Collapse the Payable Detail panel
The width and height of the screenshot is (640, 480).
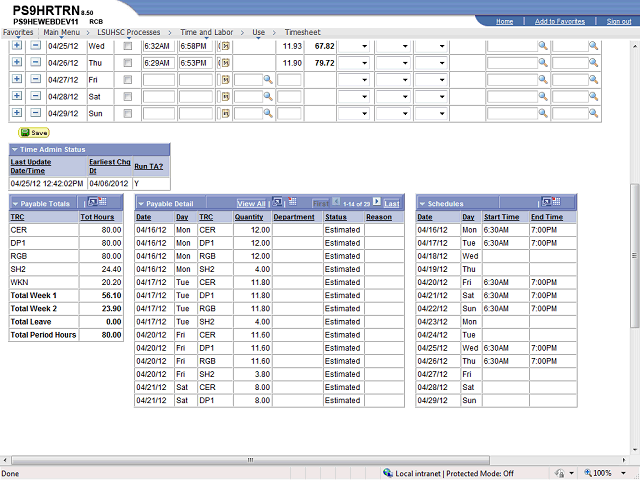[x=141, y=203]
